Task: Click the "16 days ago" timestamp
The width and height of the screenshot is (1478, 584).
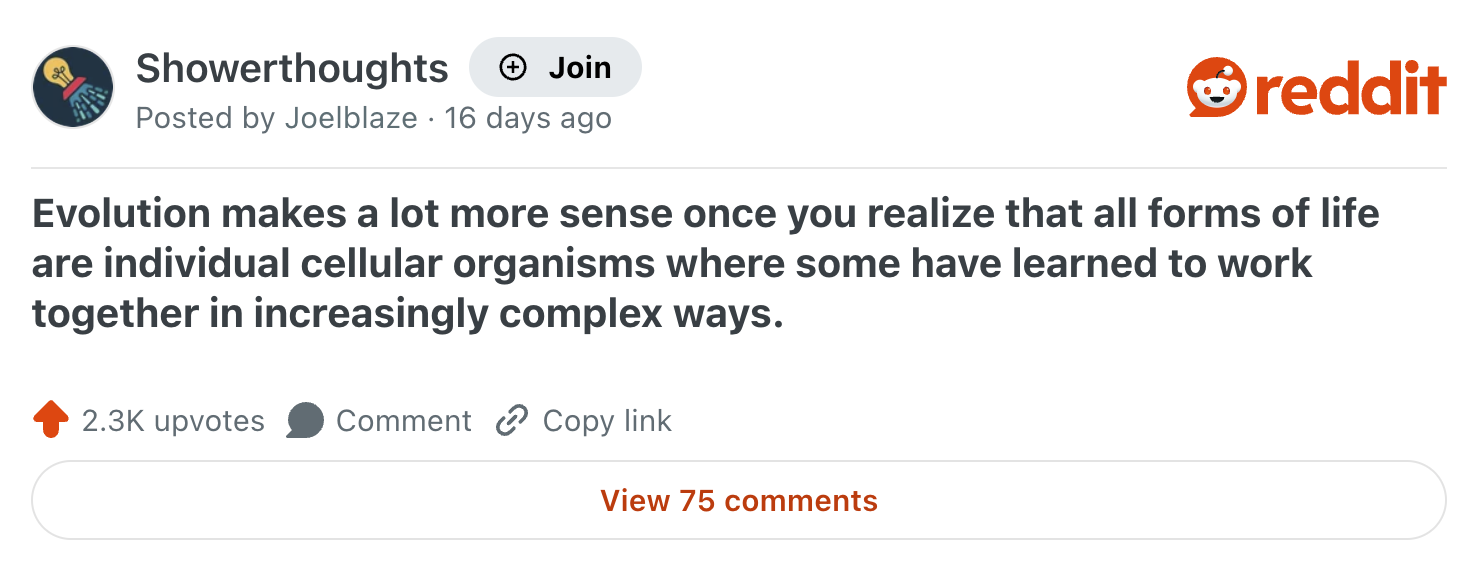Action: pyautogui.click(x=528, y=118)
